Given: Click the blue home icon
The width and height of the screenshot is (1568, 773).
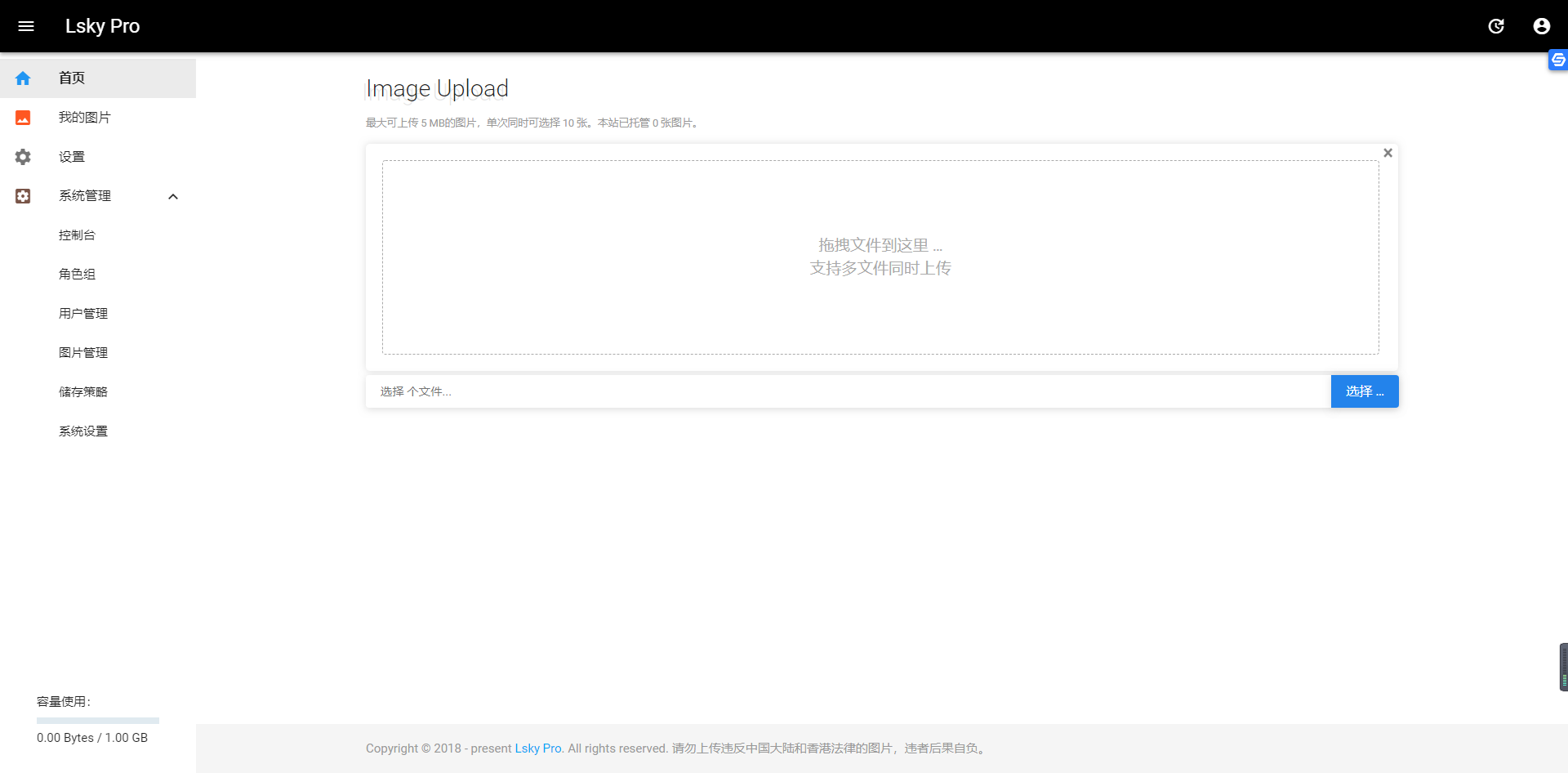Looking at the screenshot, I should [23, 78].
